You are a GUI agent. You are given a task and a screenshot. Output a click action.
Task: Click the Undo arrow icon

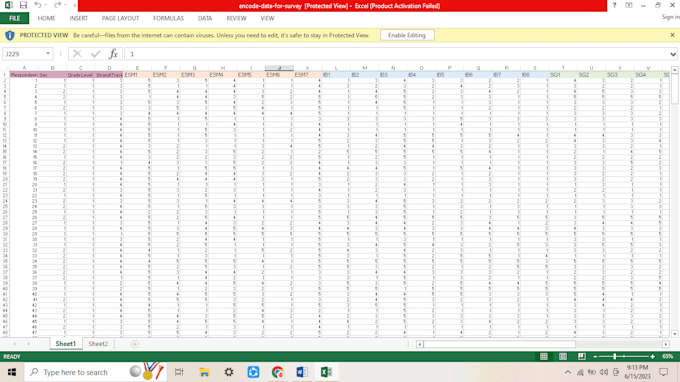click(x=38, y=5)
